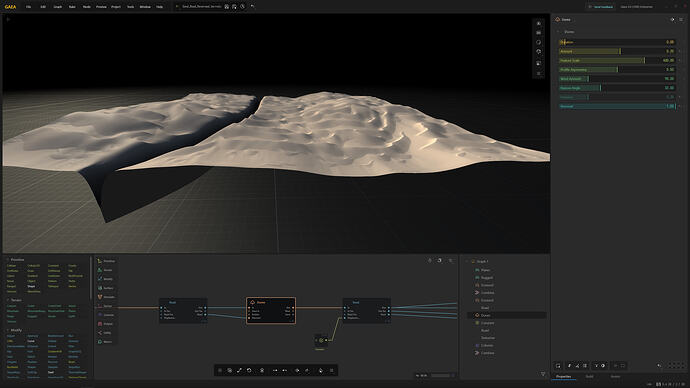Collapse the Primitive section in the toolbox
This screenshot has width=690, height=388.
coord(7,260)
